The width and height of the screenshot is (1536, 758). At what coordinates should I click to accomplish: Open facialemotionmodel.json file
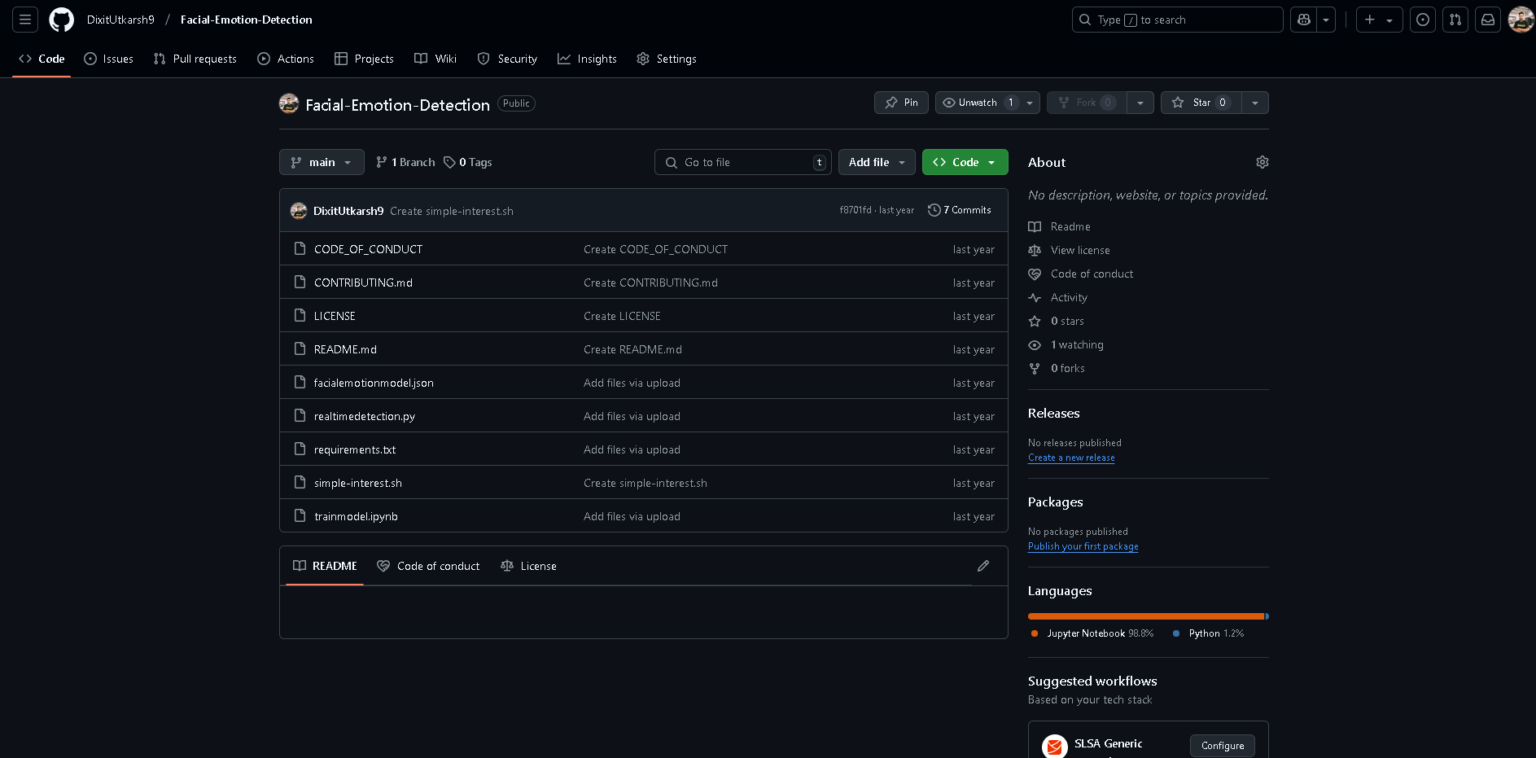pos(374,383)
